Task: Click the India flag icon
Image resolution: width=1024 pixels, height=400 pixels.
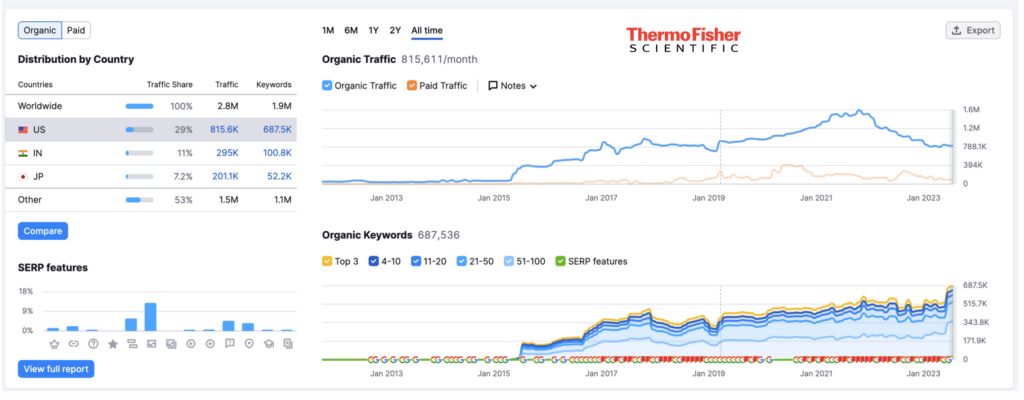Action: 23,154
